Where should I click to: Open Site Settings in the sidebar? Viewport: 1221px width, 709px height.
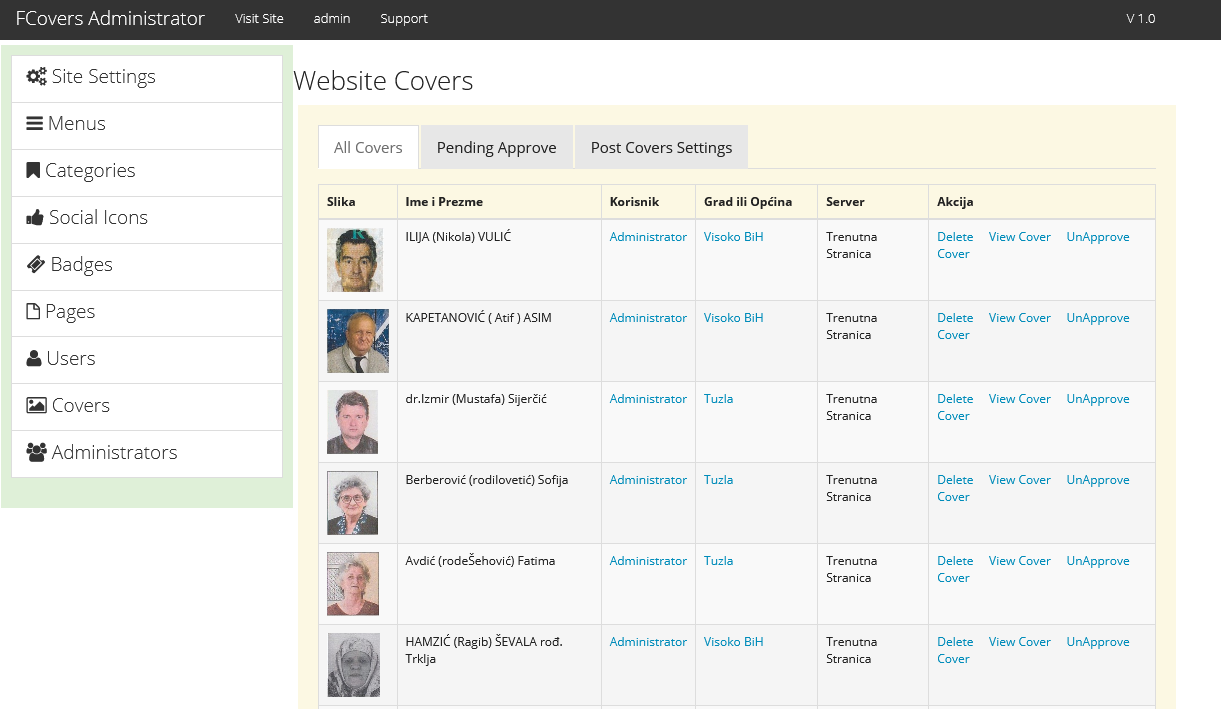pyautogui.click(x=147, y=78)
